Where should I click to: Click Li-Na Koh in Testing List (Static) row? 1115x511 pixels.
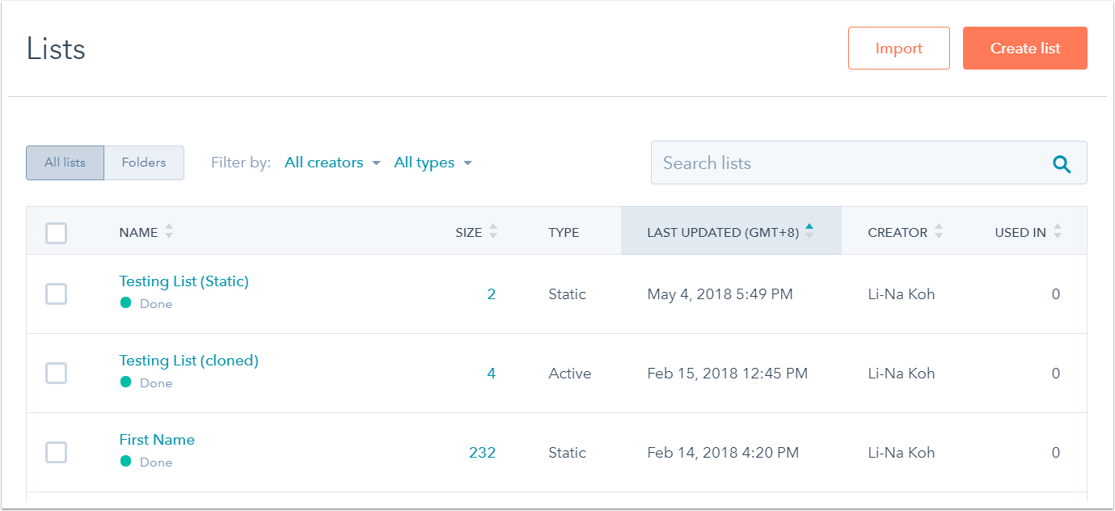902,294
